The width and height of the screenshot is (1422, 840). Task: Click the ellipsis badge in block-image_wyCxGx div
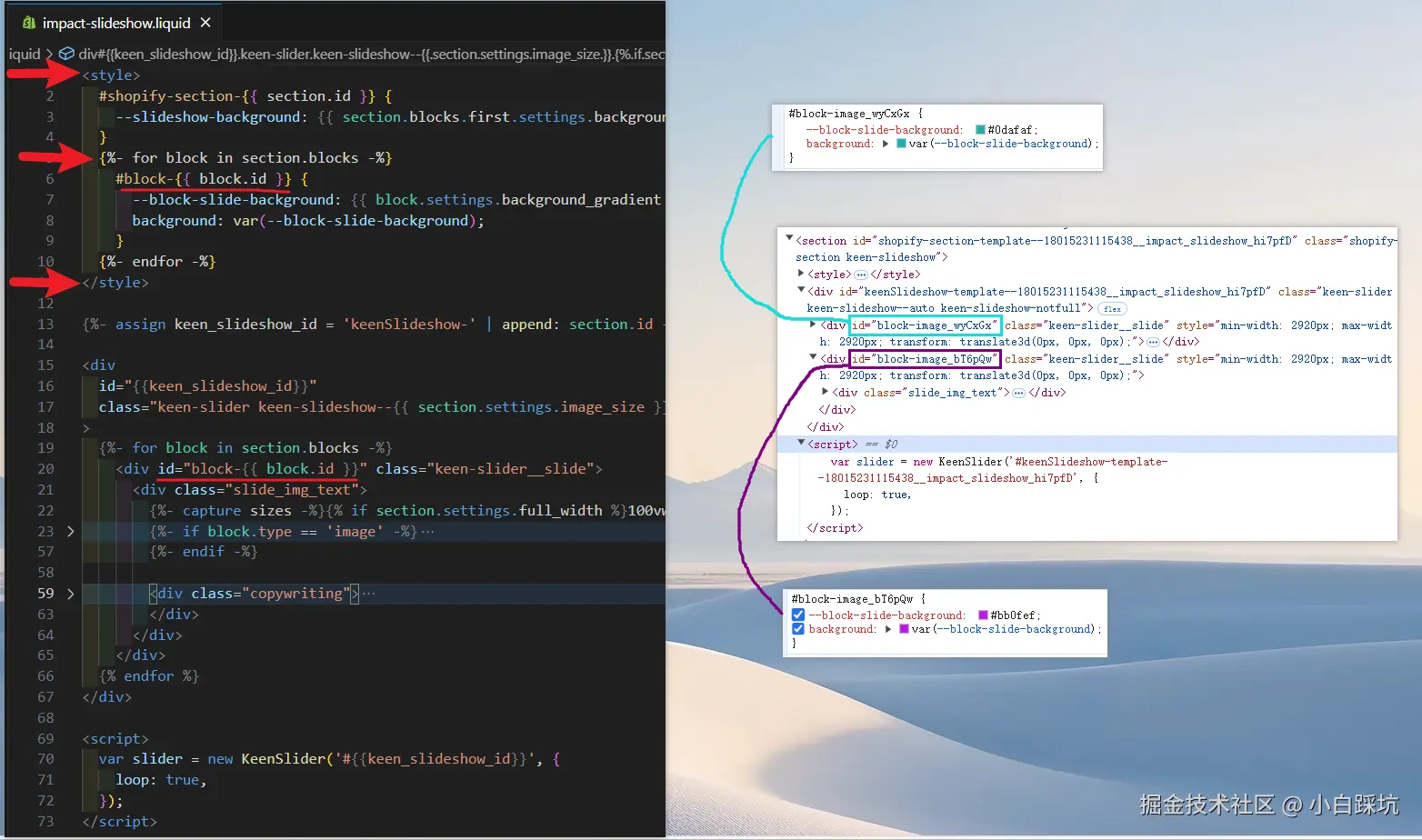1153,342
